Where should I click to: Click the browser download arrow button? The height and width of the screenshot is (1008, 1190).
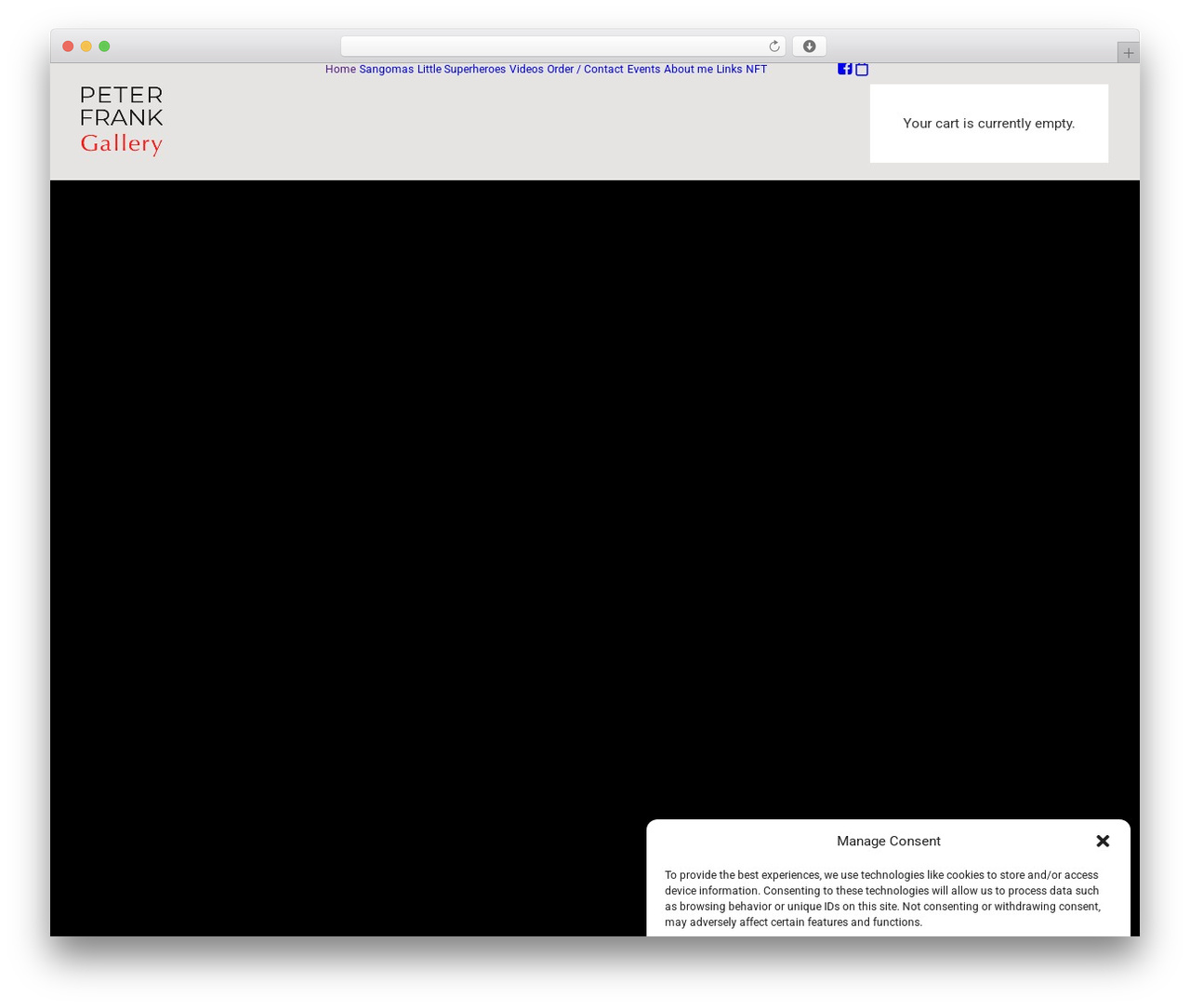point(809,46)
